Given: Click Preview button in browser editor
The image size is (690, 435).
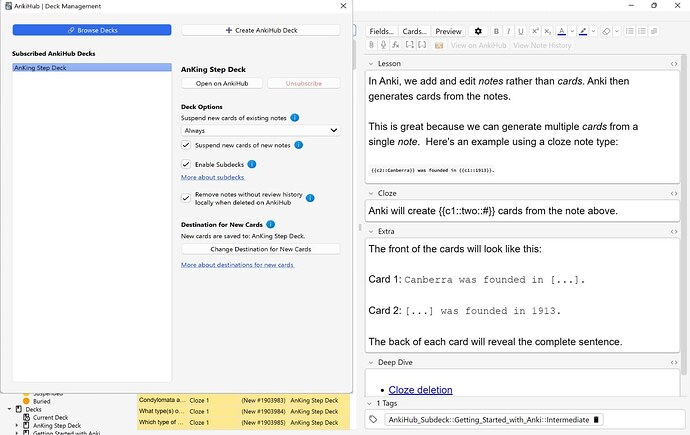Looking at the screenshot, I should pos(448,31).
